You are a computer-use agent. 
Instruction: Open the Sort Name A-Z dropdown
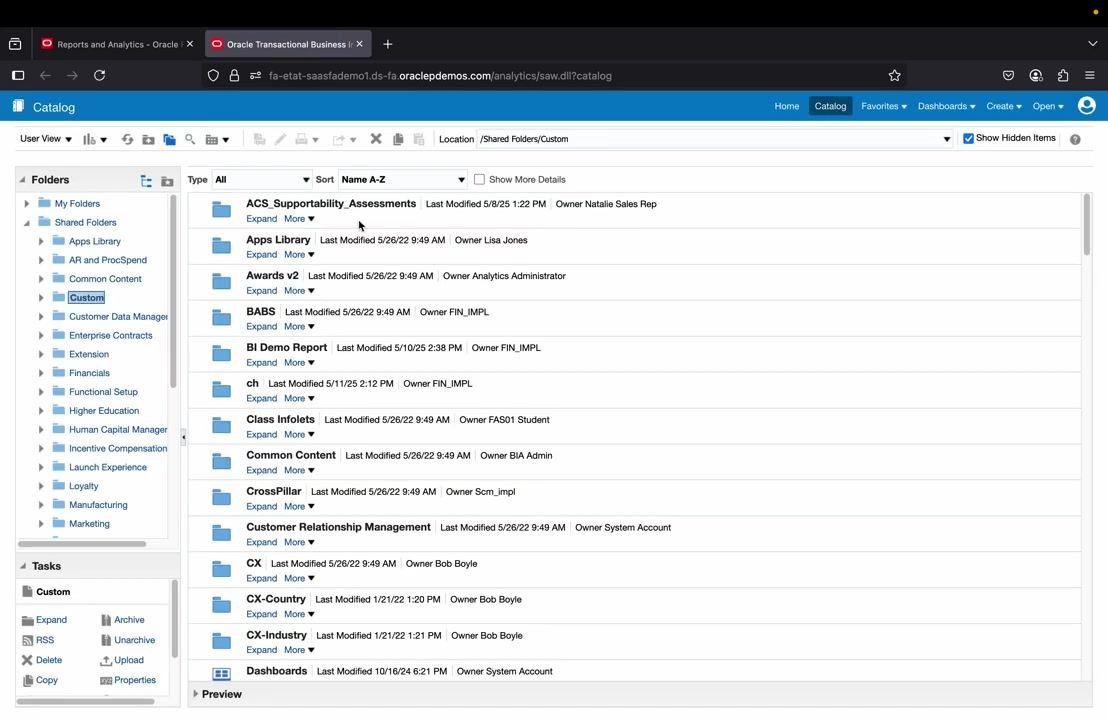pos(402,179)
